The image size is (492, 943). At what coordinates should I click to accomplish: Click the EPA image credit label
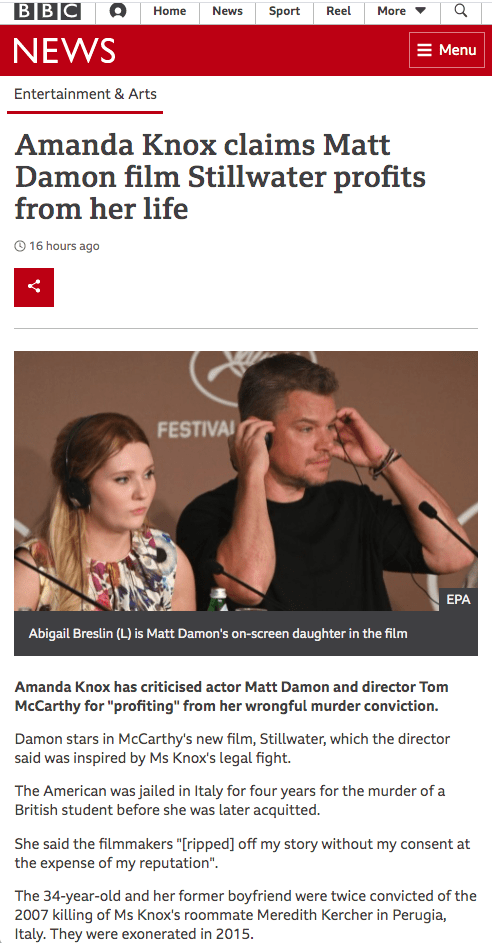coord(458,600)
